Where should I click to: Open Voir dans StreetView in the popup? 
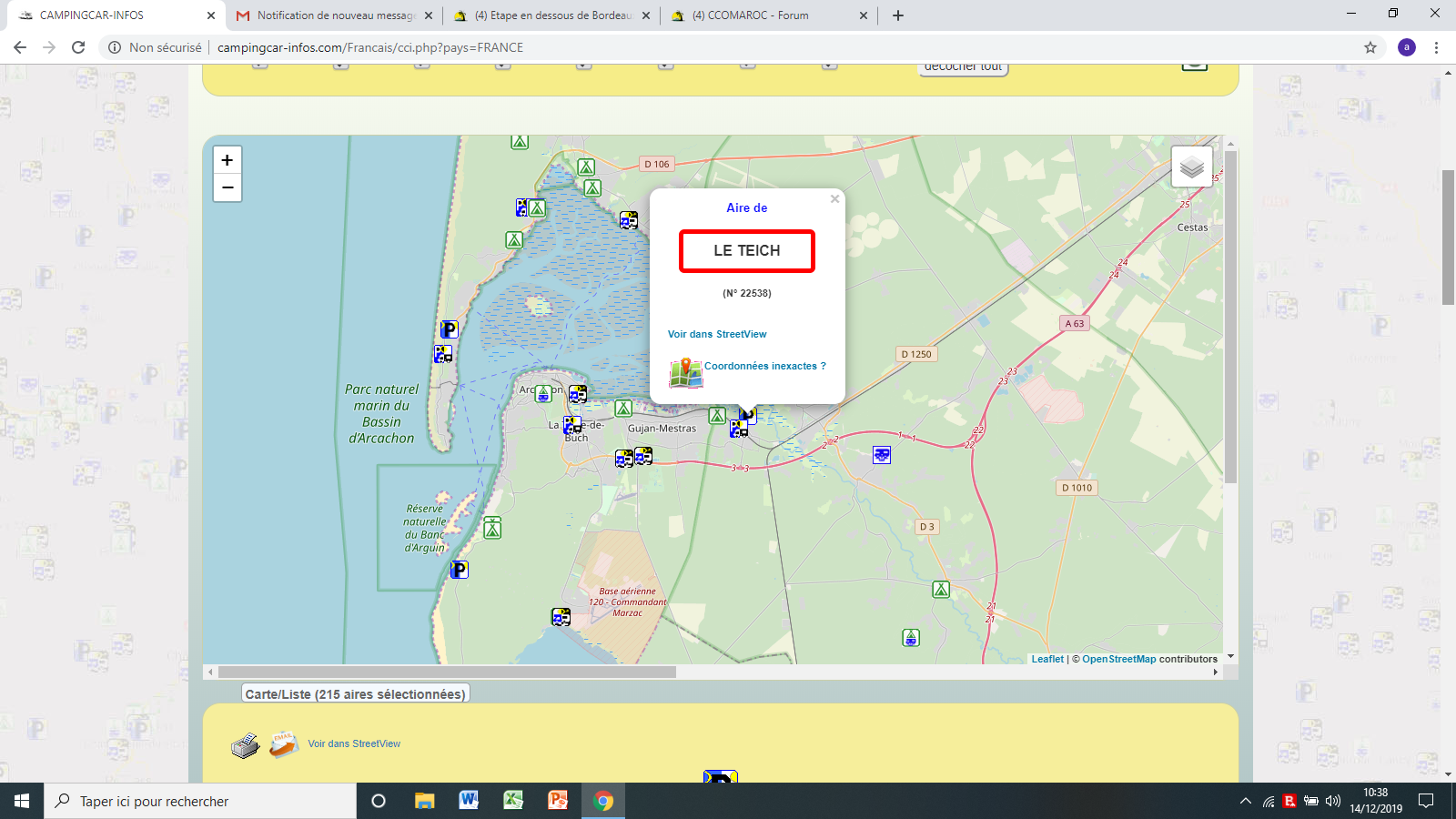717,334
